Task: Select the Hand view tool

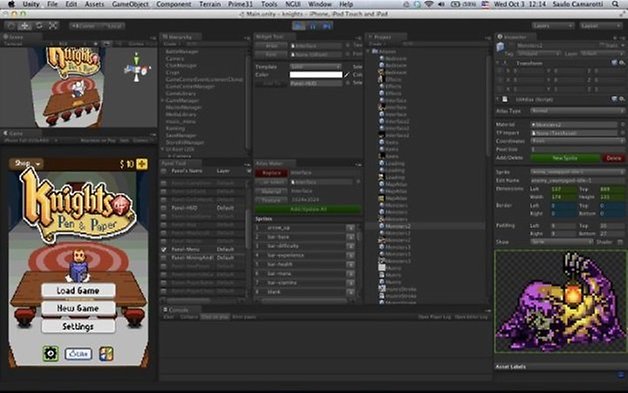Action: click(11, 26)
